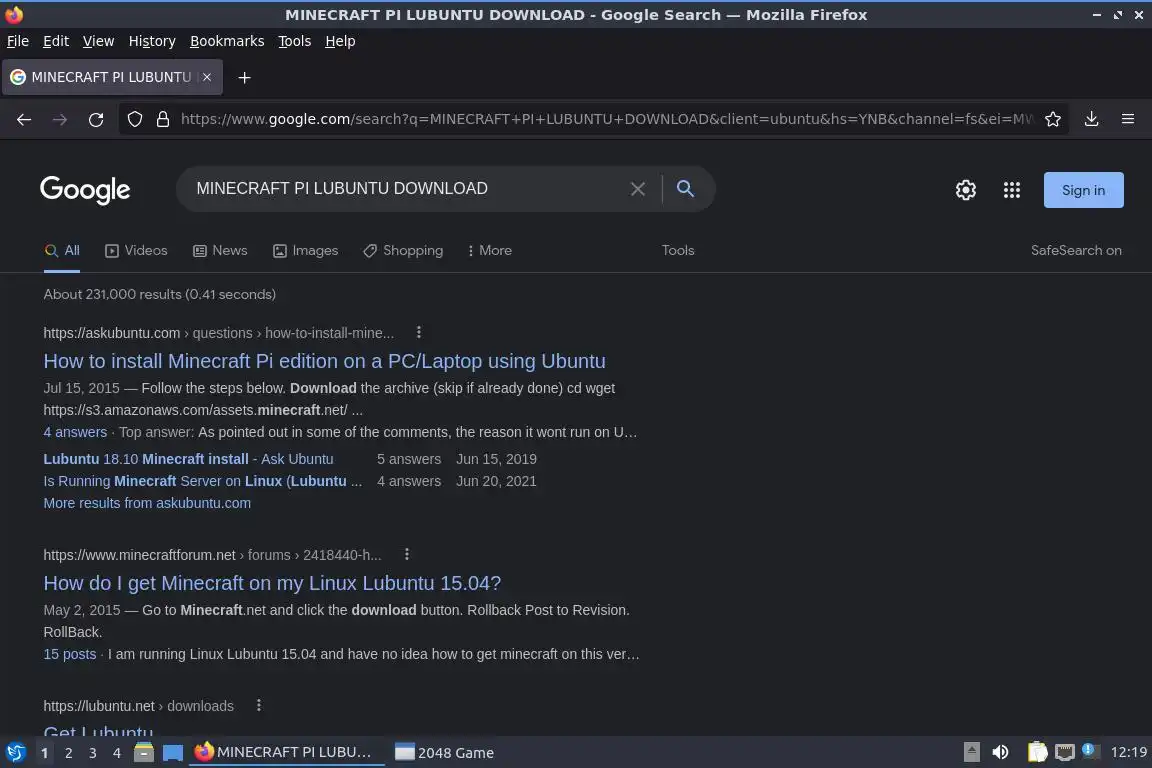Click the removable media eject tray icon
Viewport: 1152px width, 768px height.
pos(971,752)
